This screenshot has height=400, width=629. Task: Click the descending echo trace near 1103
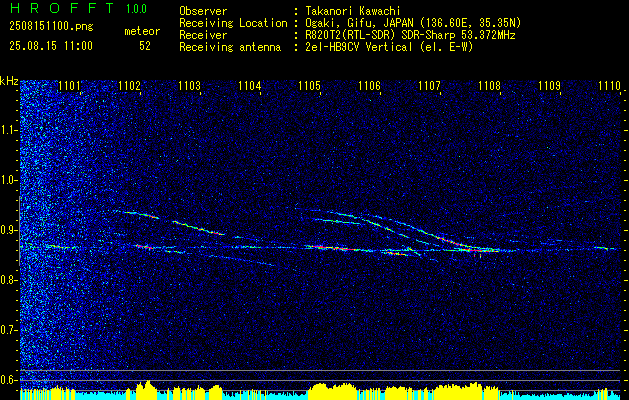coord(199,227)
